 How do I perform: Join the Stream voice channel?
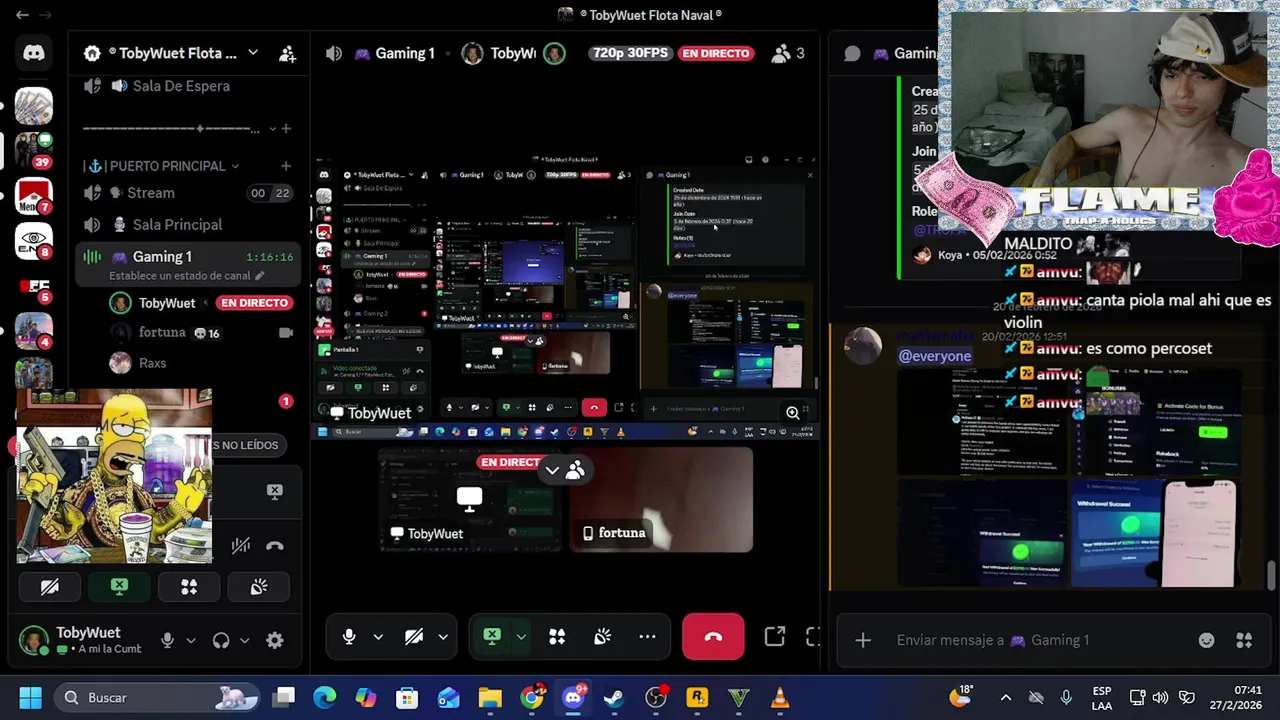click(x=188, y=193)
